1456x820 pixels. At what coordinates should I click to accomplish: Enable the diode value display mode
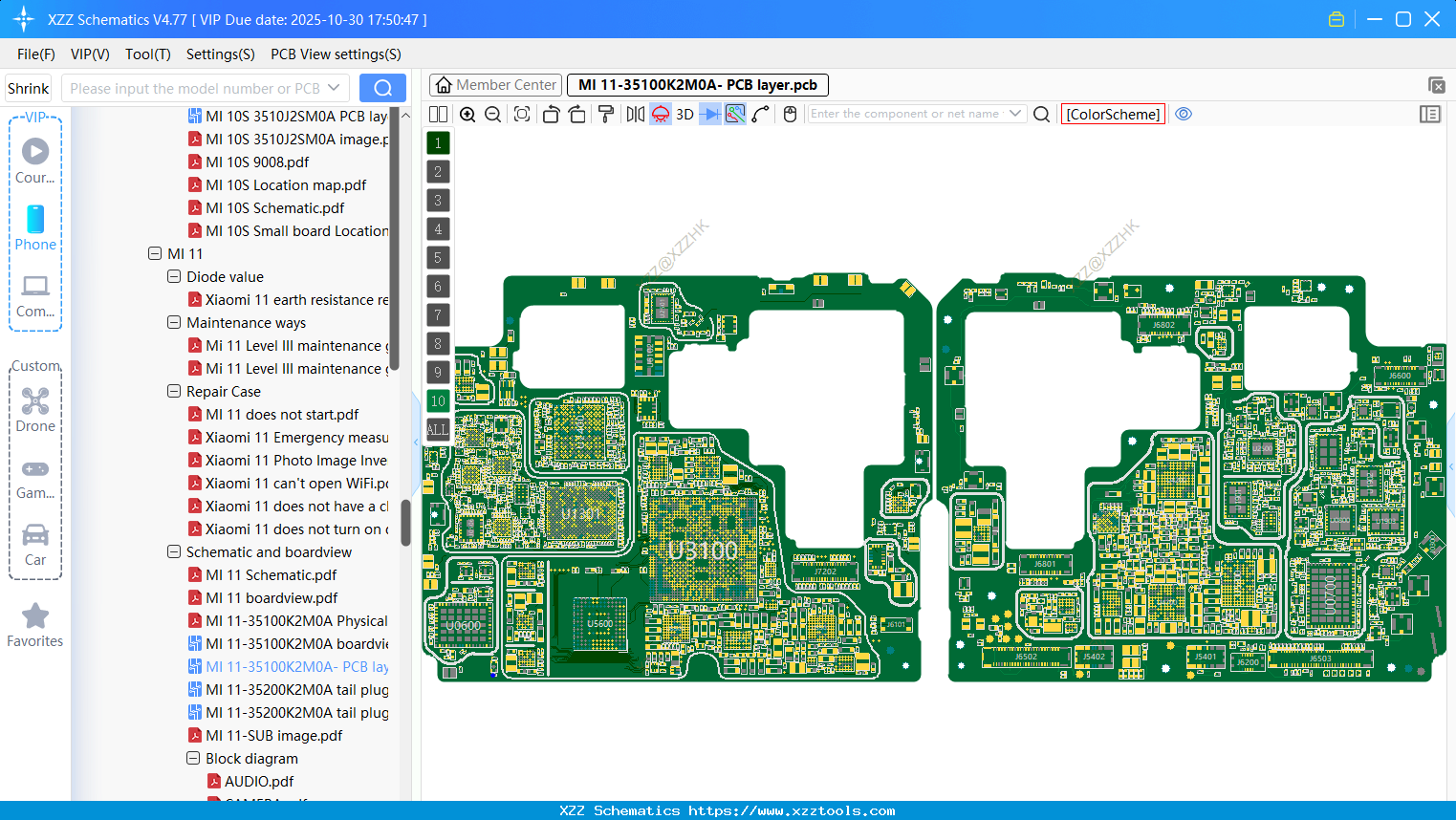point(710,114)
